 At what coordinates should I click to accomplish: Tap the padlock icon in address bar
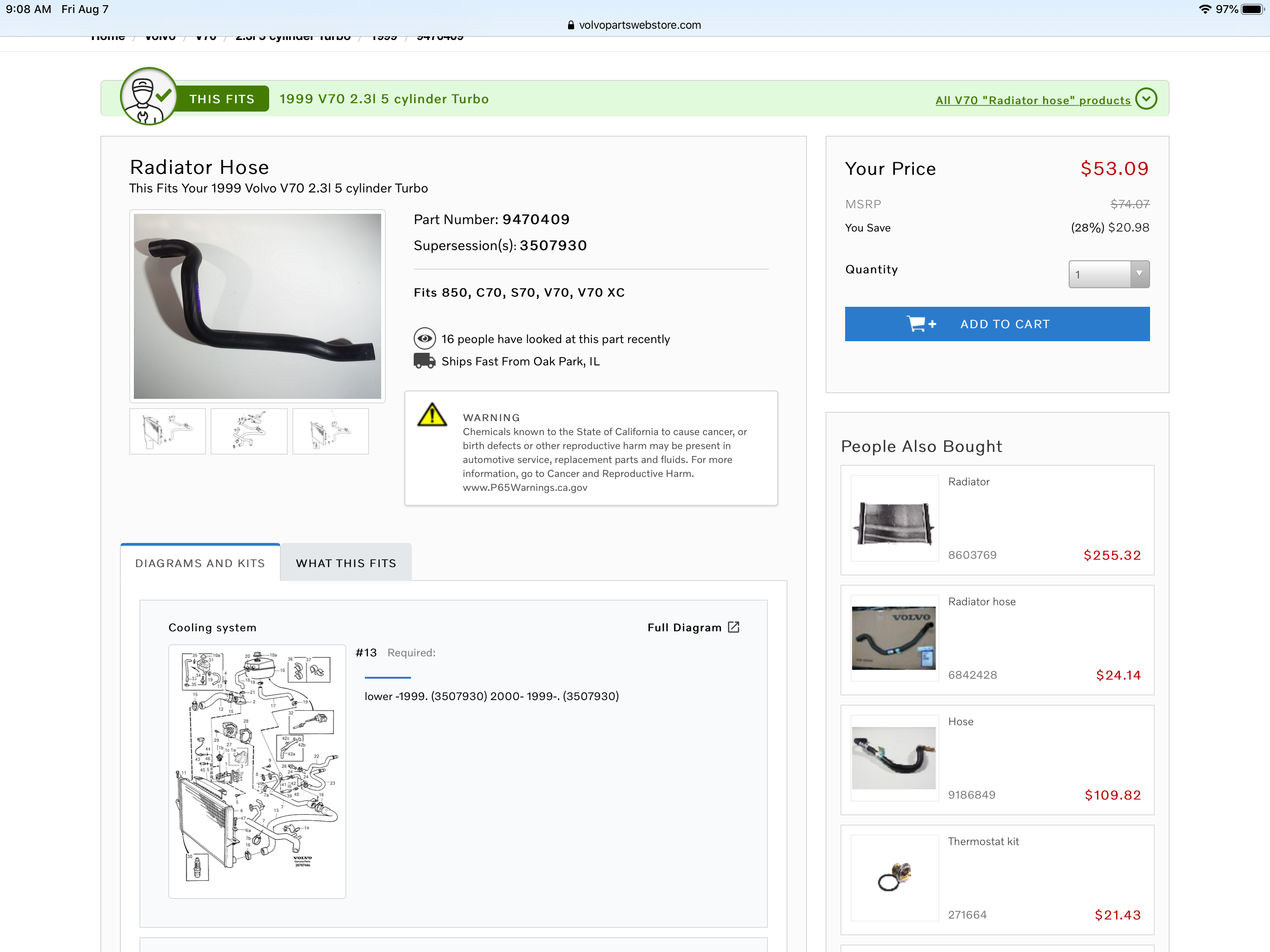[x=571, y=25]
